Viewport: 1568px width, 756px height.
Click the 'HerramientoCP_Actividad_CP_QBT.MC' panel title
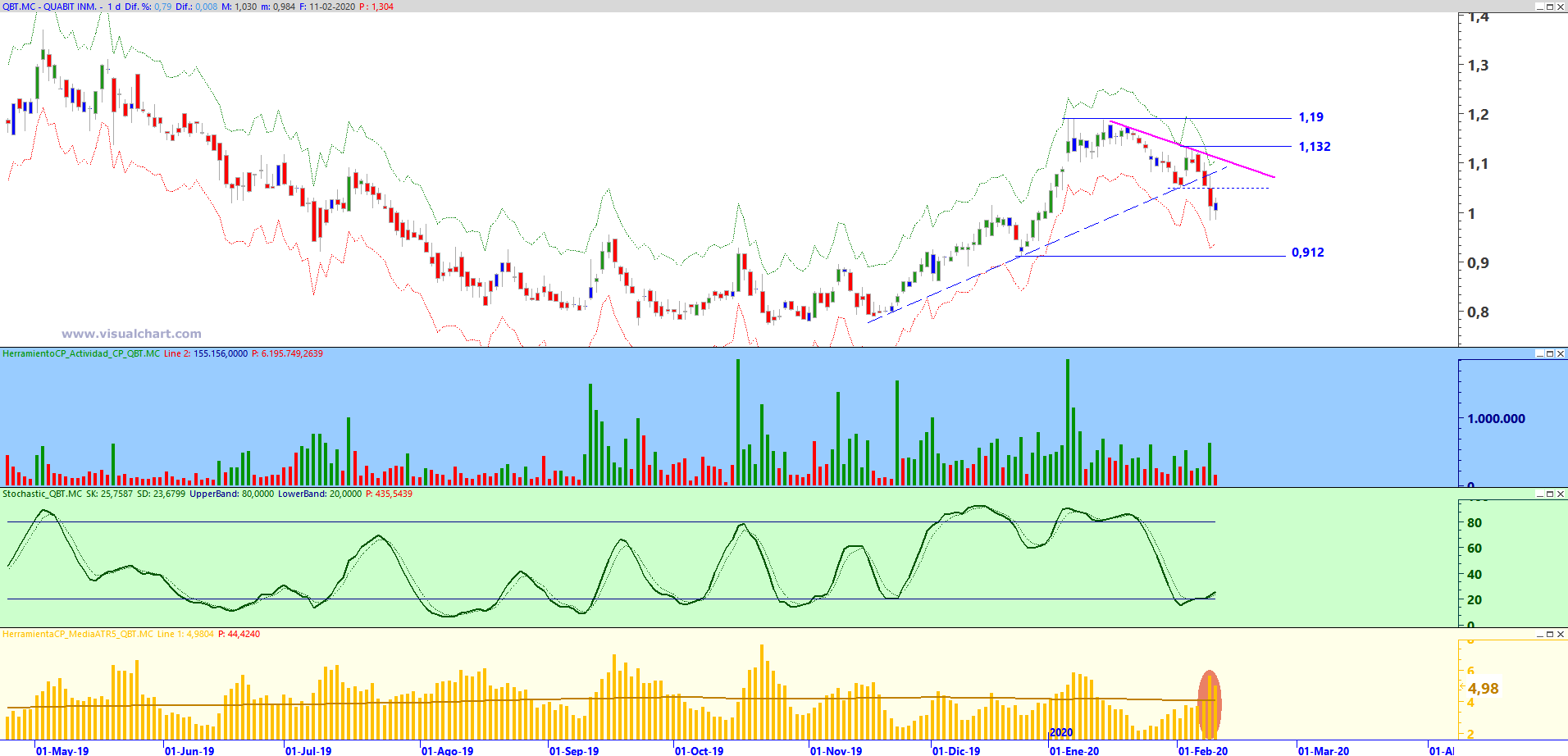[x=81, y=353]
